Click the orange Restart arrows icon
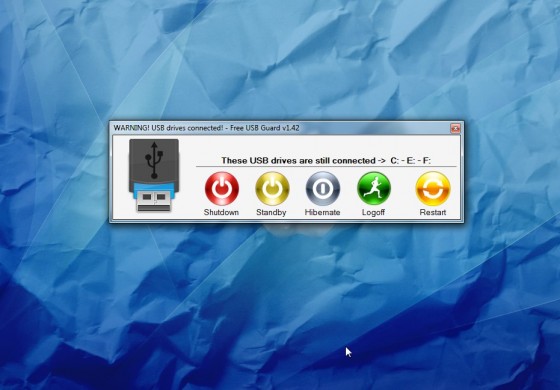The height and width of the screenshot is (390, 560). tap(433, 189)
